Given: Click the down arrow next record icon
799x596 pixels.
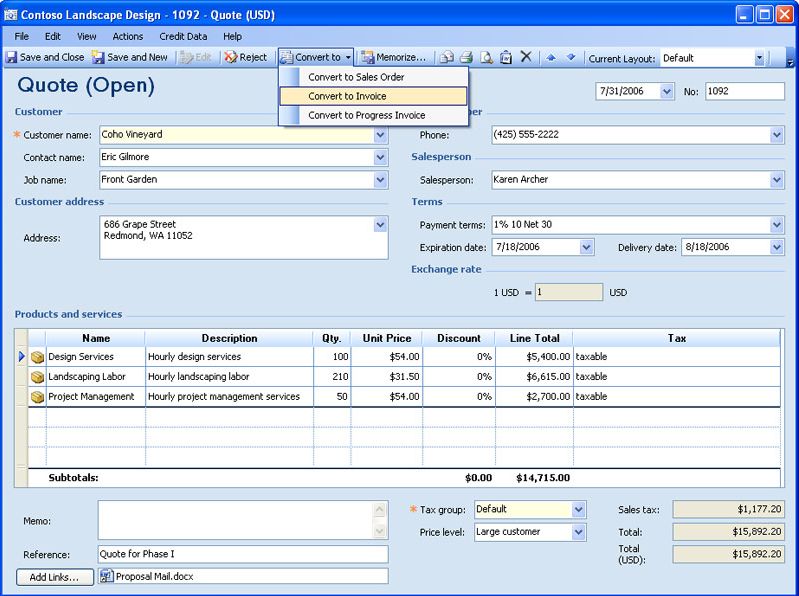Looking at the screenshot, I should 571,57.
